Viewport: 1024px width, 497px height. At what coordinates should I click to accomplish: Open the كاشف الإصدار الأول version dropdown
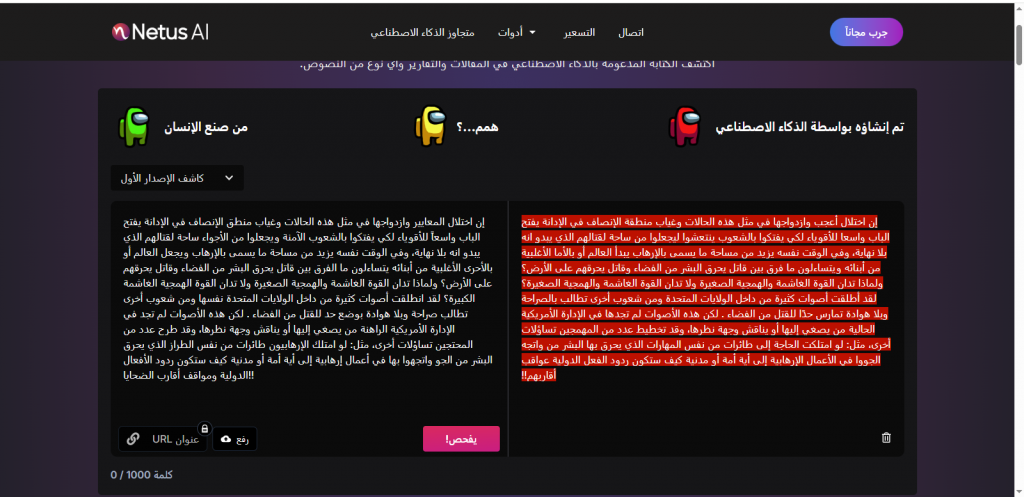(x=177, y=178)
